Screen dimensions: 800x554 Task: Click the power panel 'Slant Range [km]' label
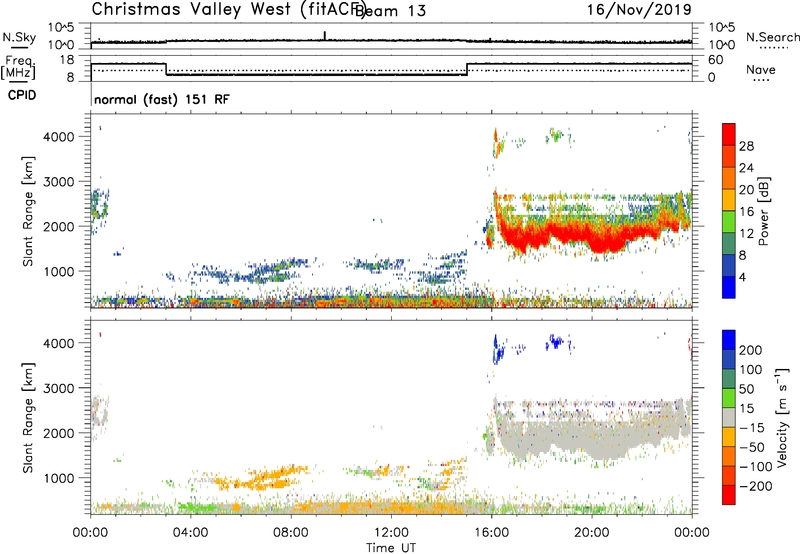pos(28,212)
